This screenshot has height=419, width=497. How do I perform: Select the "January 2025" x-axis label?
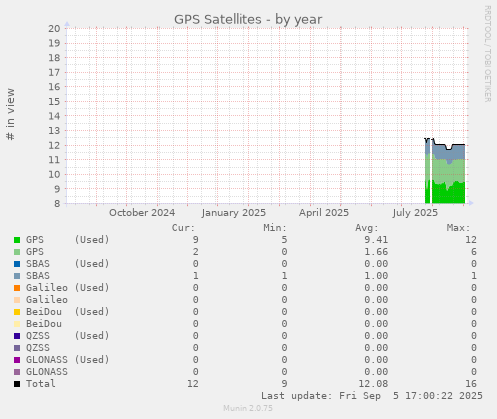pos(234,213)
